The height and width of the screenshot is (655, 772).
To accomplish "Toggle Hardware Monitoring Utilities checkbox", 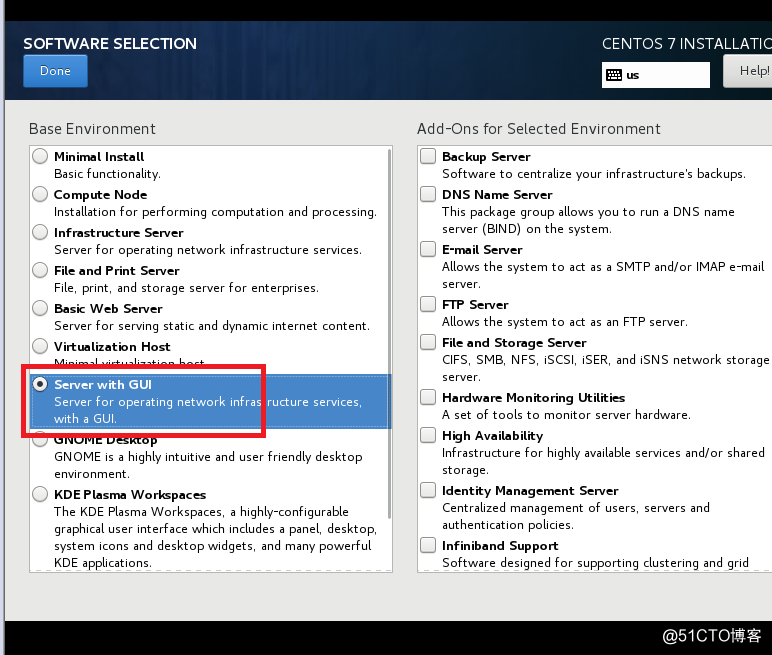I will [428, 397].
